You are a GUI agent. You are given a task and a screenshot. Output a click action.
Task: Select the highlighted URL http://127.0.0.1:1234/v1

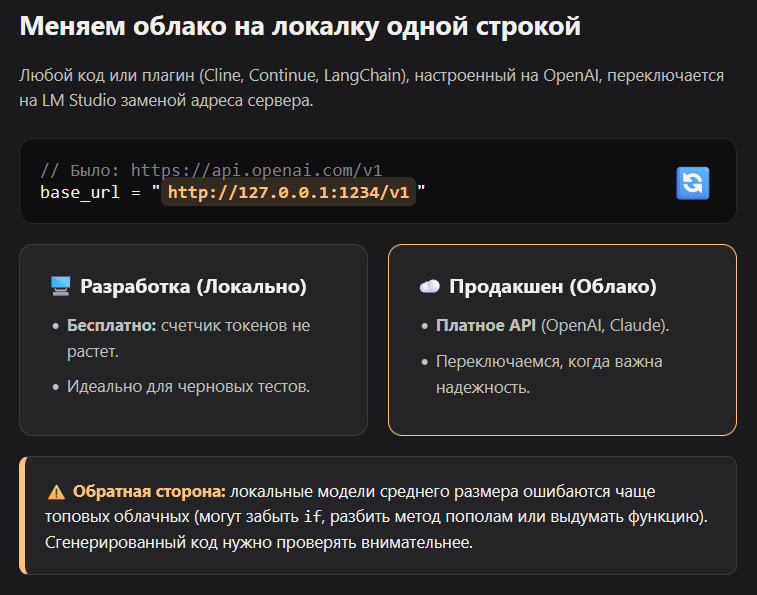click(288, 192)
